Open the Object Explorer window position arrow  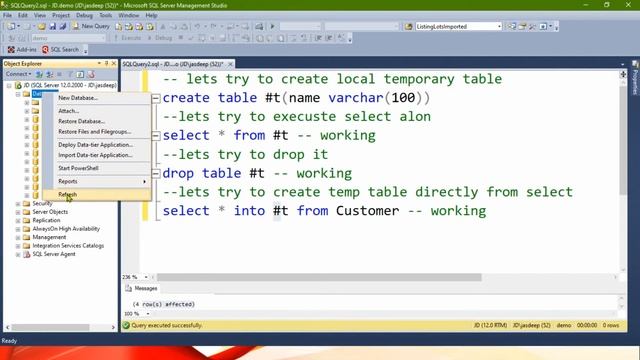(99, 64)
